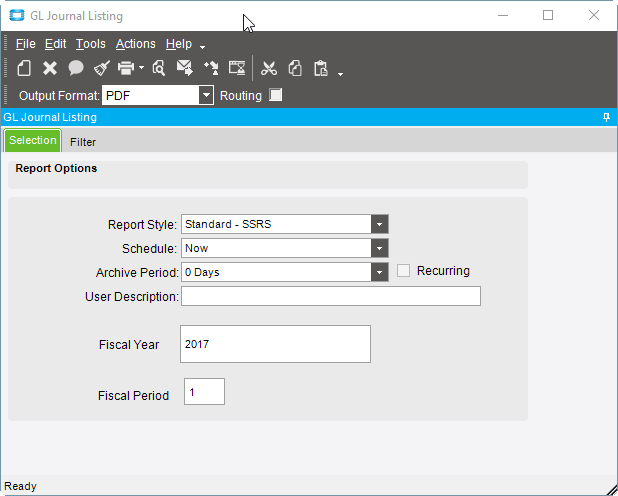Image resolution: width=618 pixels, height=496 pixels.
Task: Click the Delete X toolbar icon
Action: (x=50, y=68)
